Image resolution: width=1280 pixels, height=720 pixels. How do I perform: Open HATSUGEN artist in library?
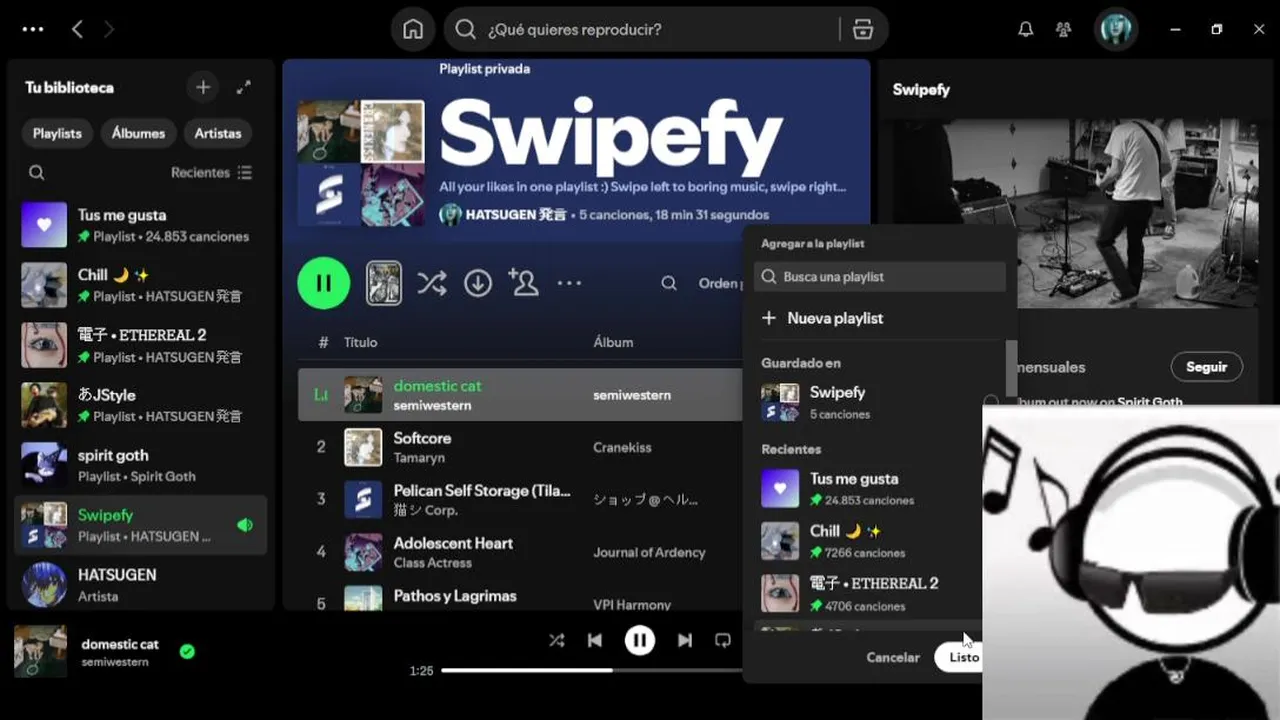click(141, 585)
